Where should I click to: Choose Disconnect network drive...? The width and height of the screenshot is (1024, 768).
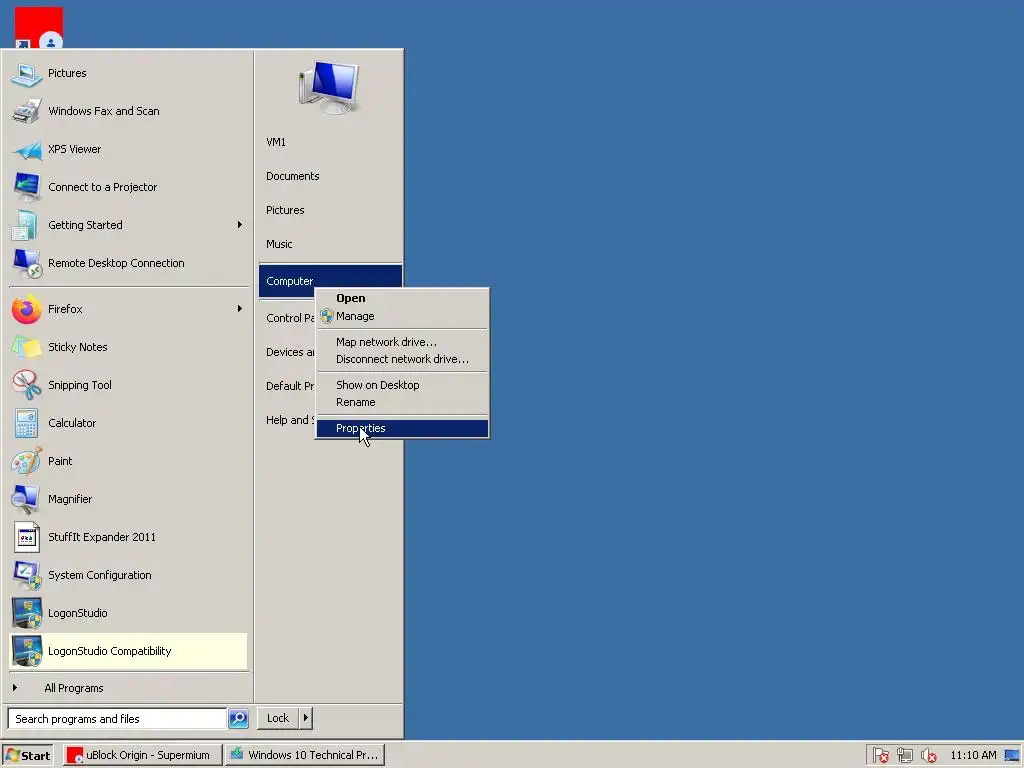tap(402, 359)
